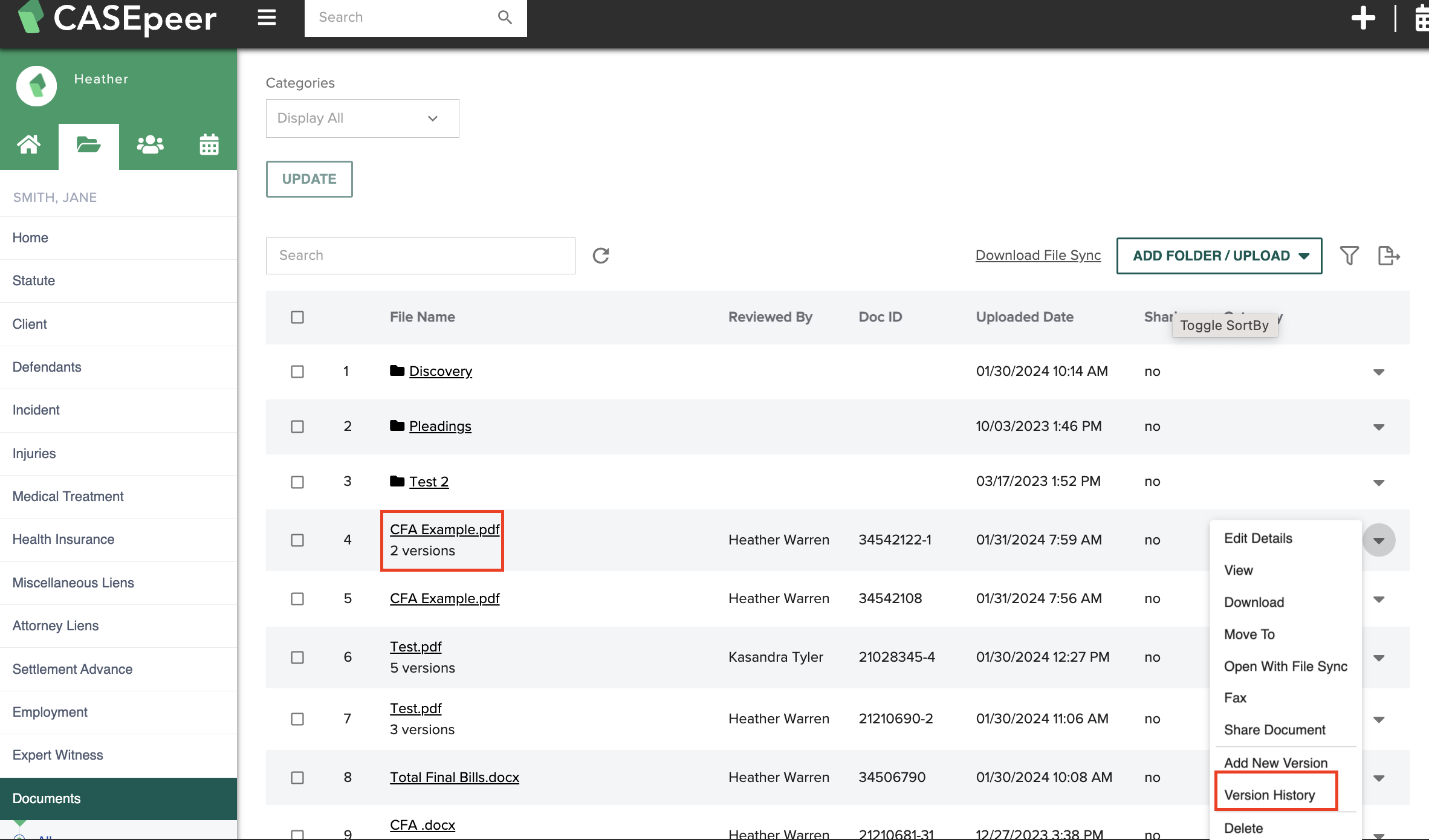
Task: Expand the row 5 actions arrow
Action: point(1379,599)
